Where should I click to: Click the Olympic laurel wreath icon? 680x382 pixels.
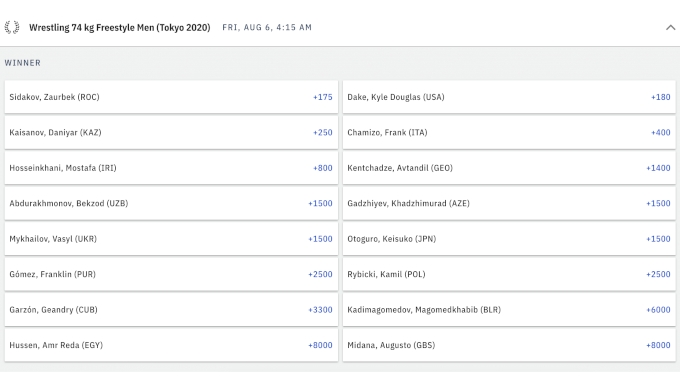(x=12, y=27)
